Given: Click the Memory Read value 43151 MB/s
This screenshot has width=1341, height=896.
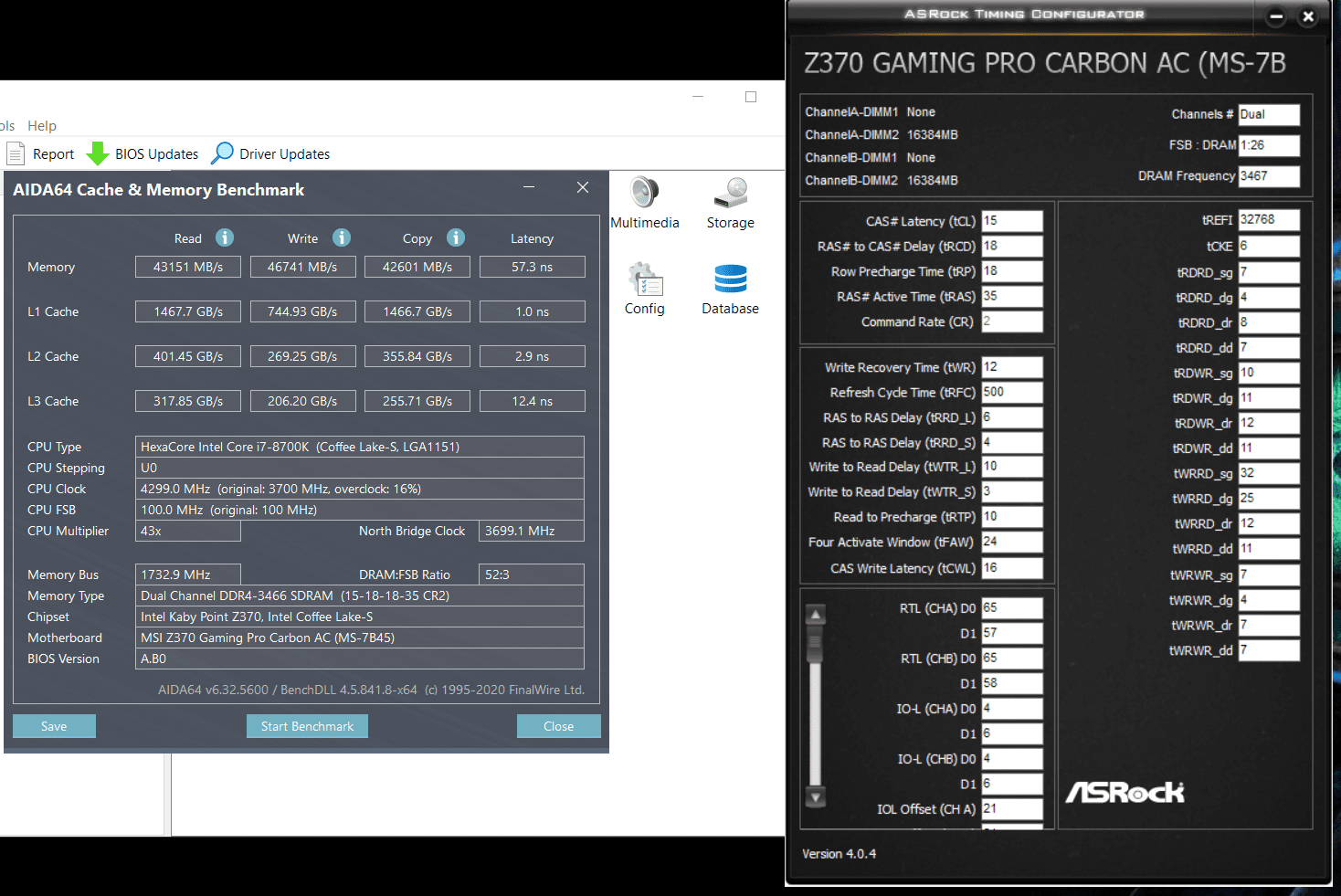Looking at the screenshot, I should (x=188, y=267).
